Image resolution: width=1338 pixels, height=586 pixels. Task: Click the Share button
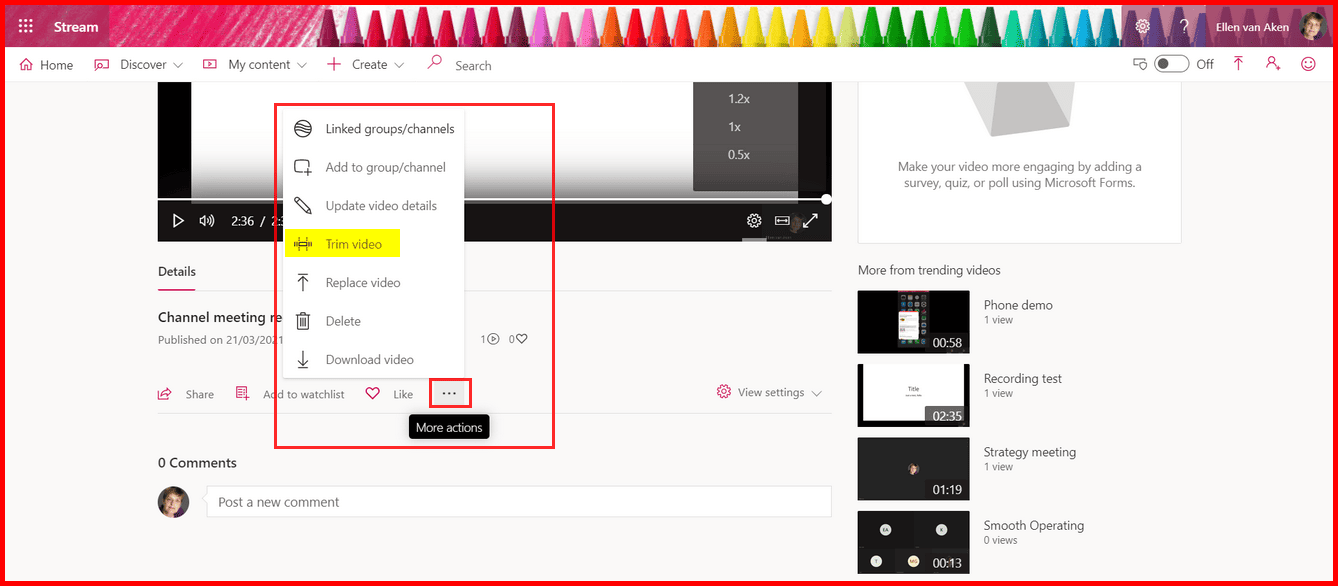tap(187, 394)
